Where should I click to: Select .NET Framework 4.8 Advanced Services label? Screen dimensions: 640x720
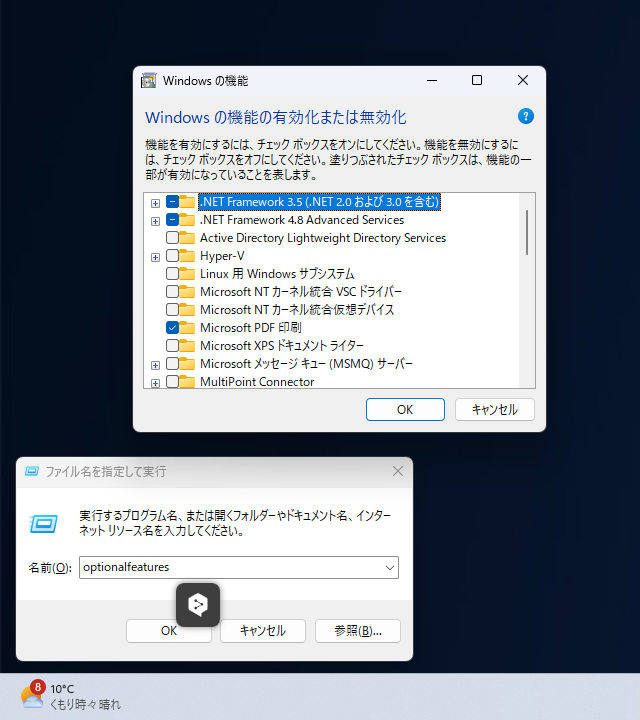point(302,220)
